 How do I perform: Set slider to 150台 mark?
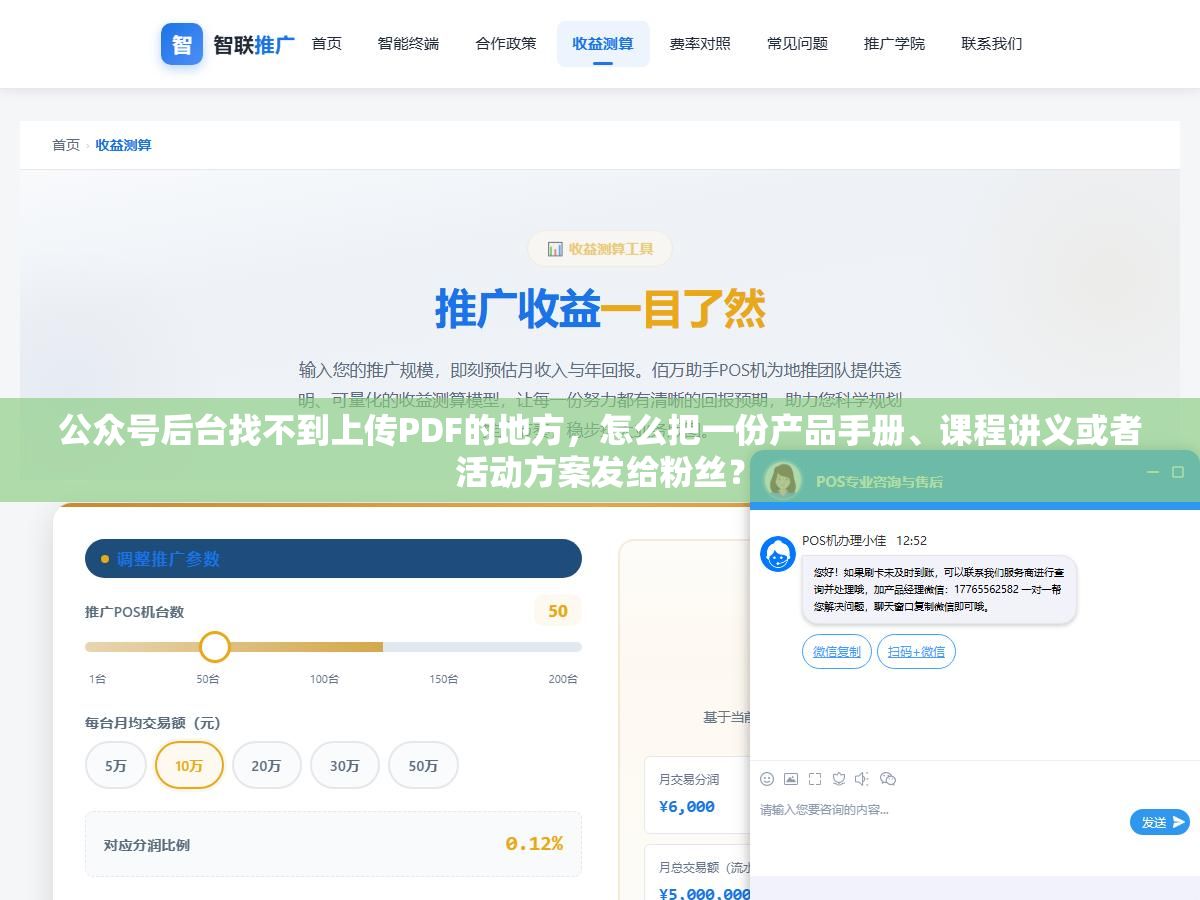(x=444, y=679)
